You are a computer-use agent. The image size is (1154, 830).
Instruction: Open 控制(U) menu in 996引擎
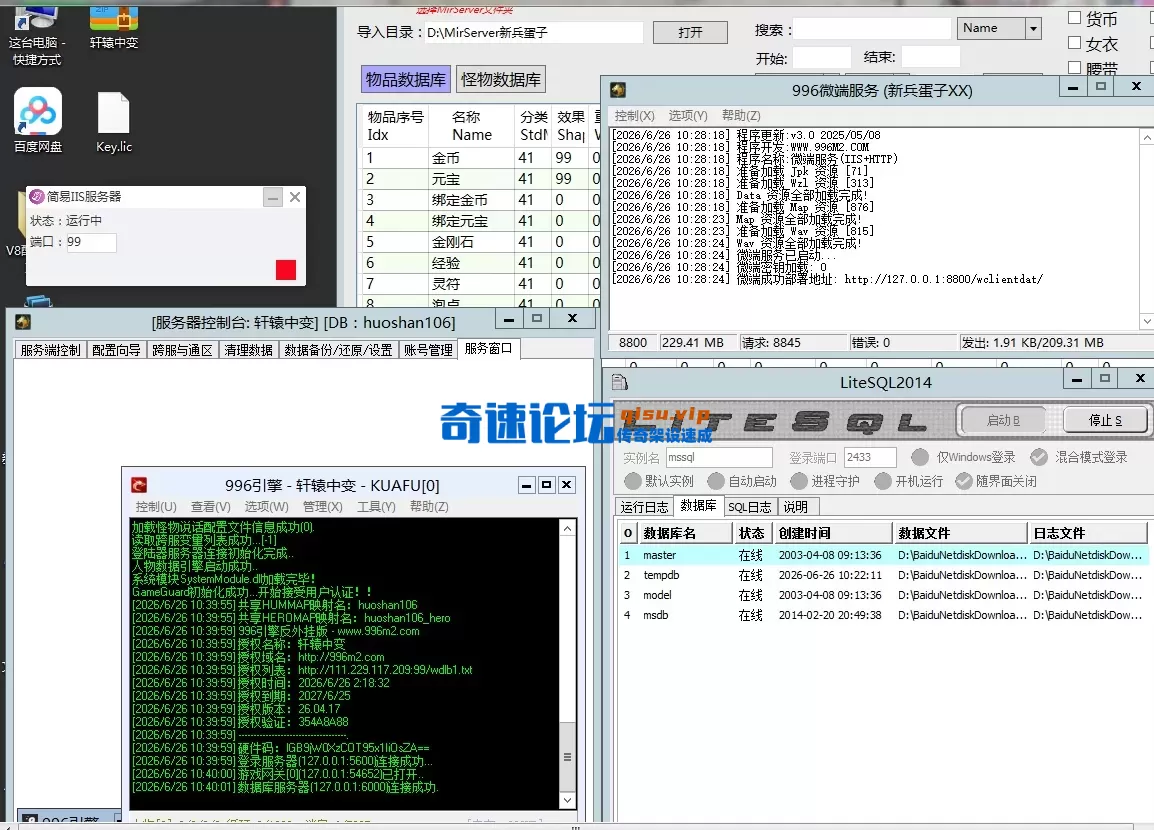156,506
